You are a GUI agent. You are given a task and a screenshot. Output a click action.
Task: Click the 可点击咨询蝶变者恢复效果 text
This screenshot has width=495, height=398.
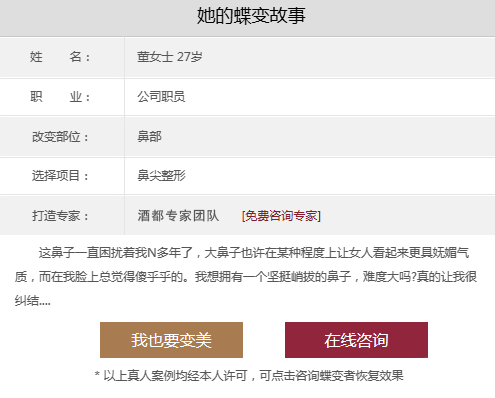(332, 376)
